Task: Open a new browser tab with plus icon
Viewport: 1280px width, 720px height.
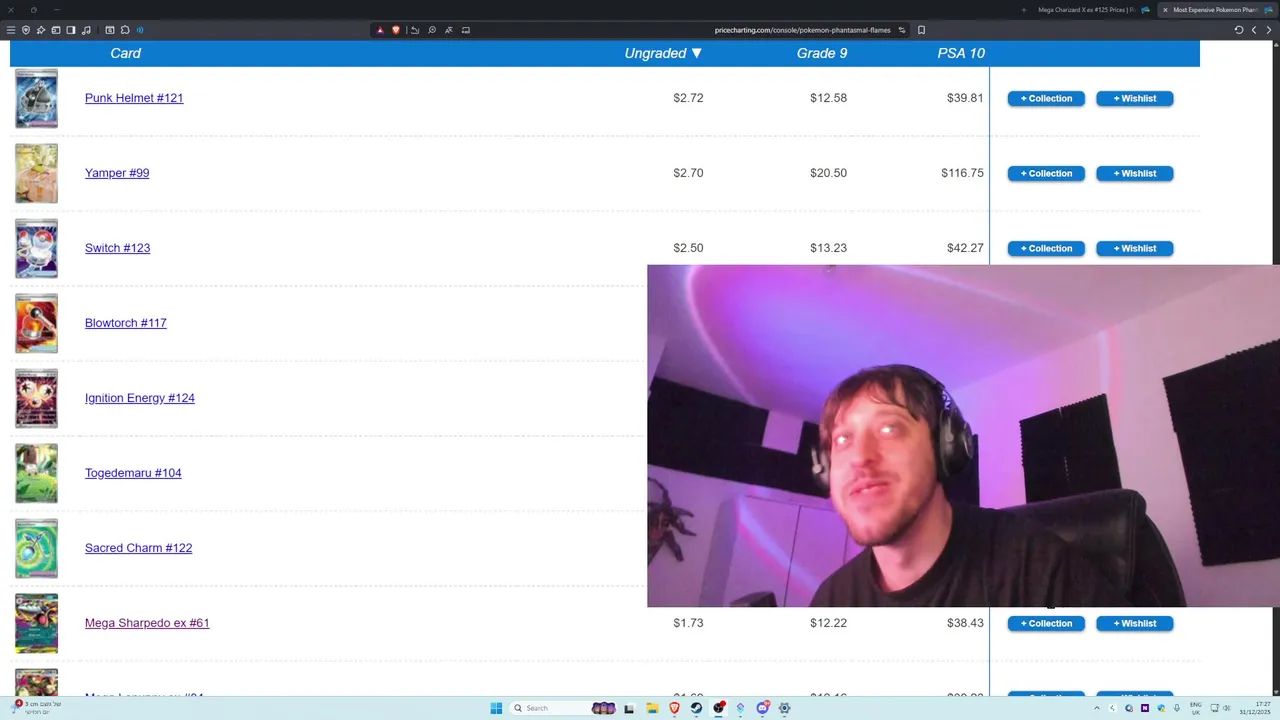Action: tap(1023, 10)
